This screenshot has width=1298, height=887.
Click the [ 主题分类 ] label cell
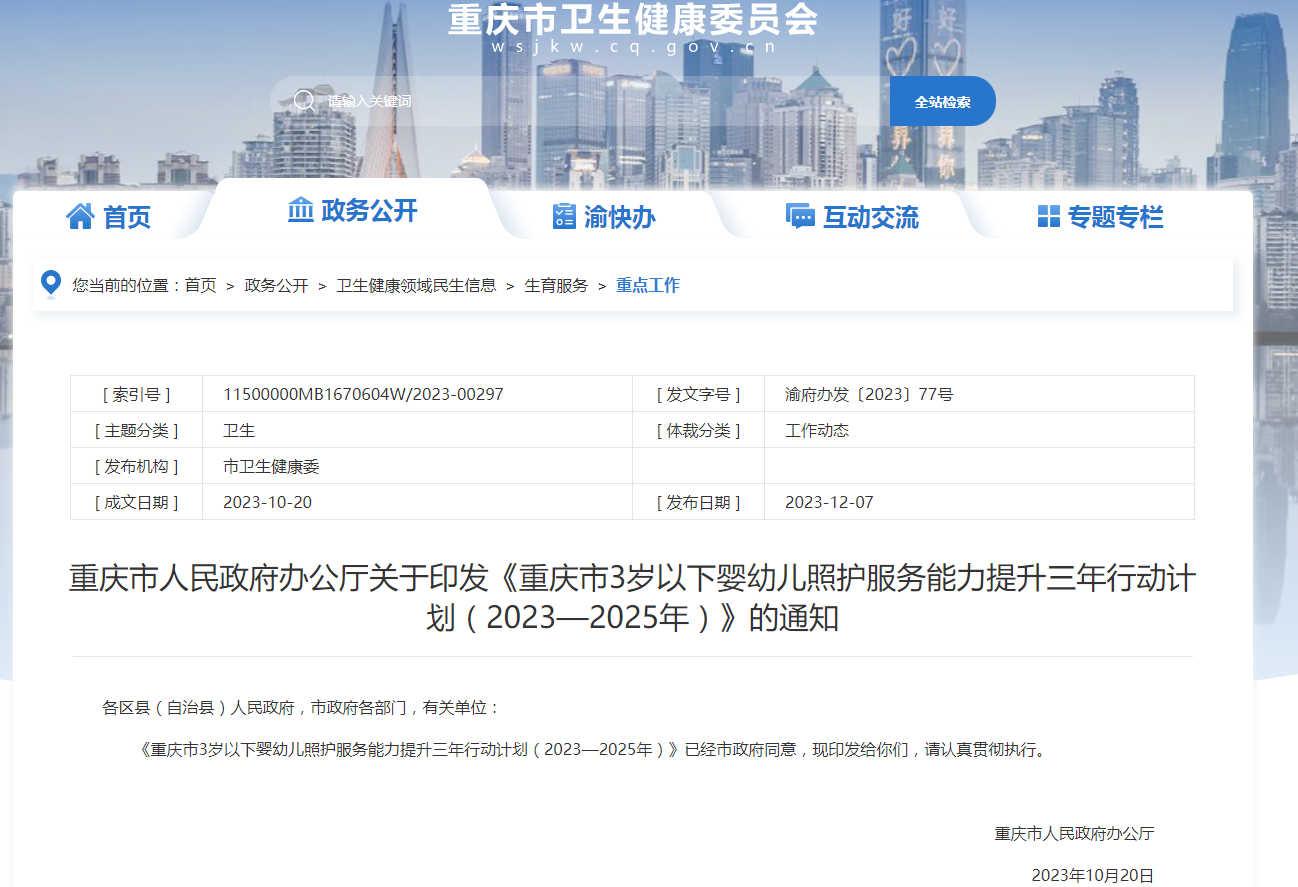(x=136, y=430)
